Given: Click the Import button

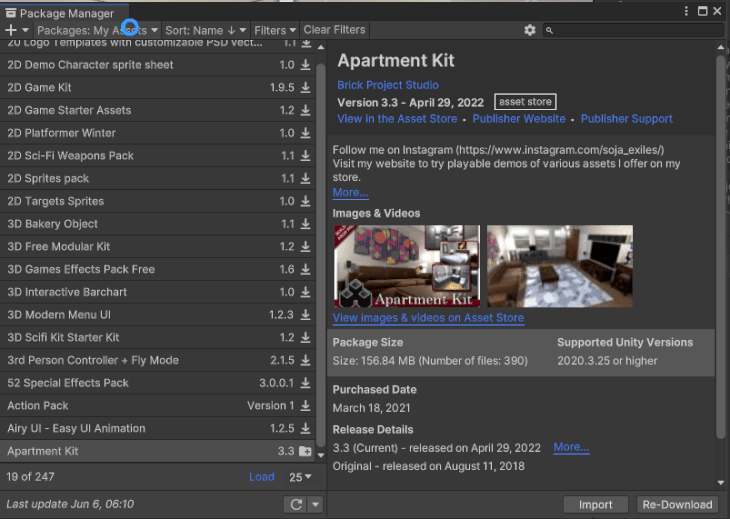Looking at the screenshot, I should 595,505.
